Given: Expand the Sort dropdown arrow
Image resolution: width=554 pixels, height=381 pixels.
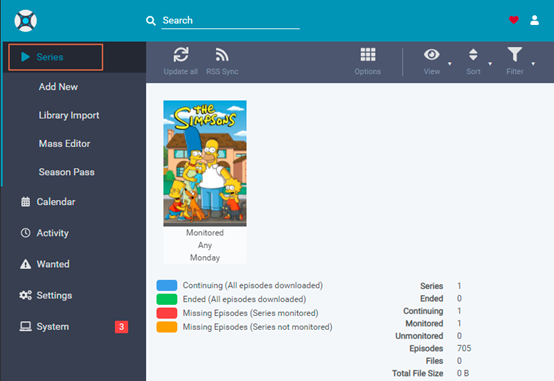Looking at the screenshot, I should pos(490,64).
